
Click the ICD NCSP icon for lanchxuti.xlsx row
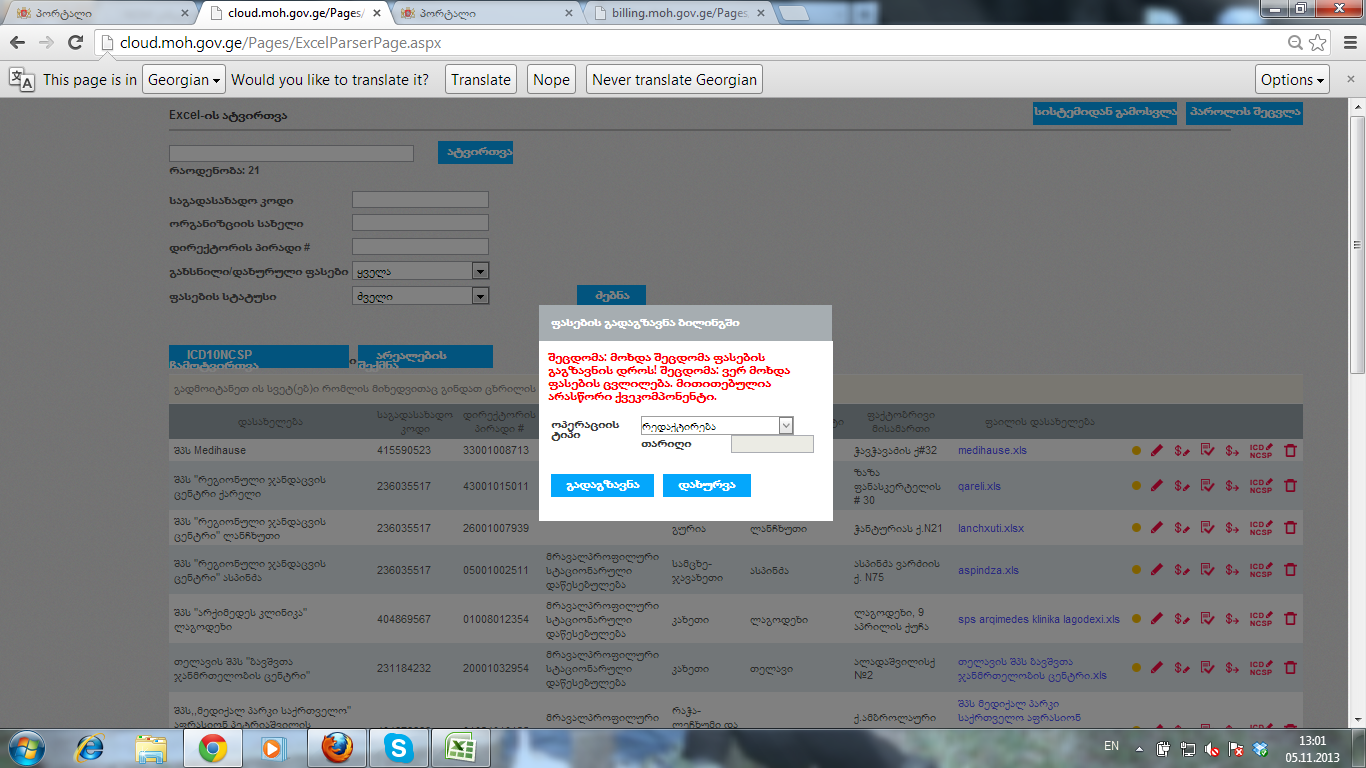tap(1260, 528)
